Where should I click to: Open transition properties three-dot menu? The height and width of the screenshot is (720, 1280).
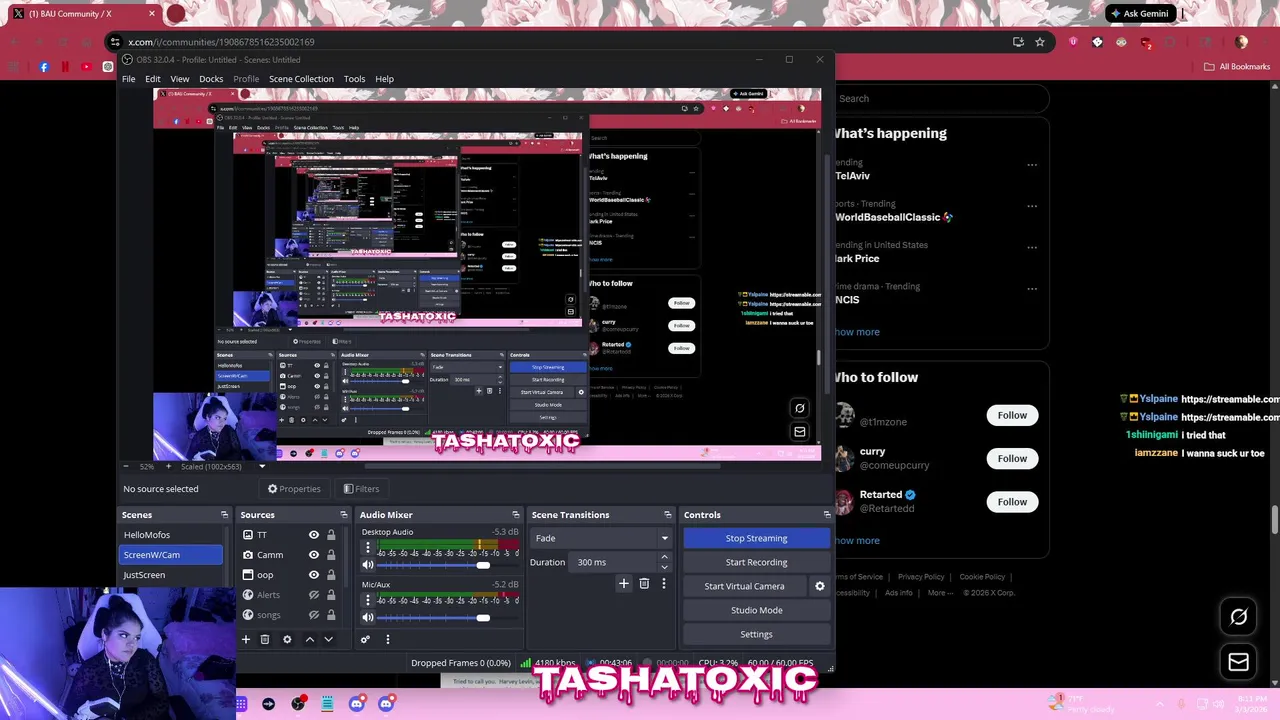pos(663,583)
